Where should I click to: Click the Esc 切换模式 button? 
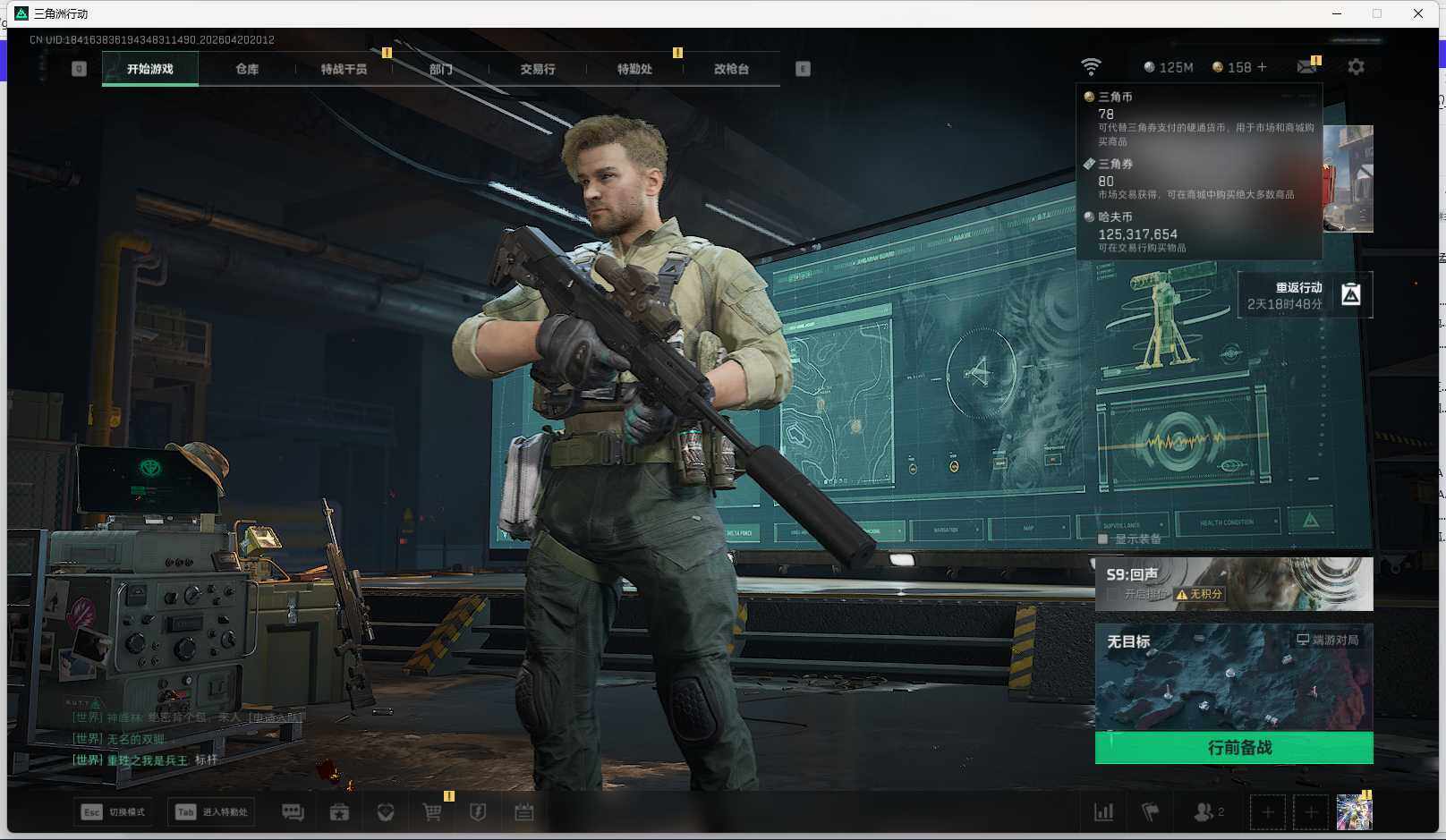point(113,812)
